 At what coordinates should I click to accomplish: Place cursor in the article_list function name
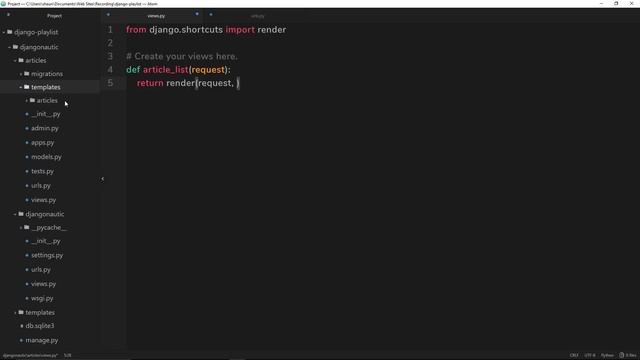[x=165, y=70]
